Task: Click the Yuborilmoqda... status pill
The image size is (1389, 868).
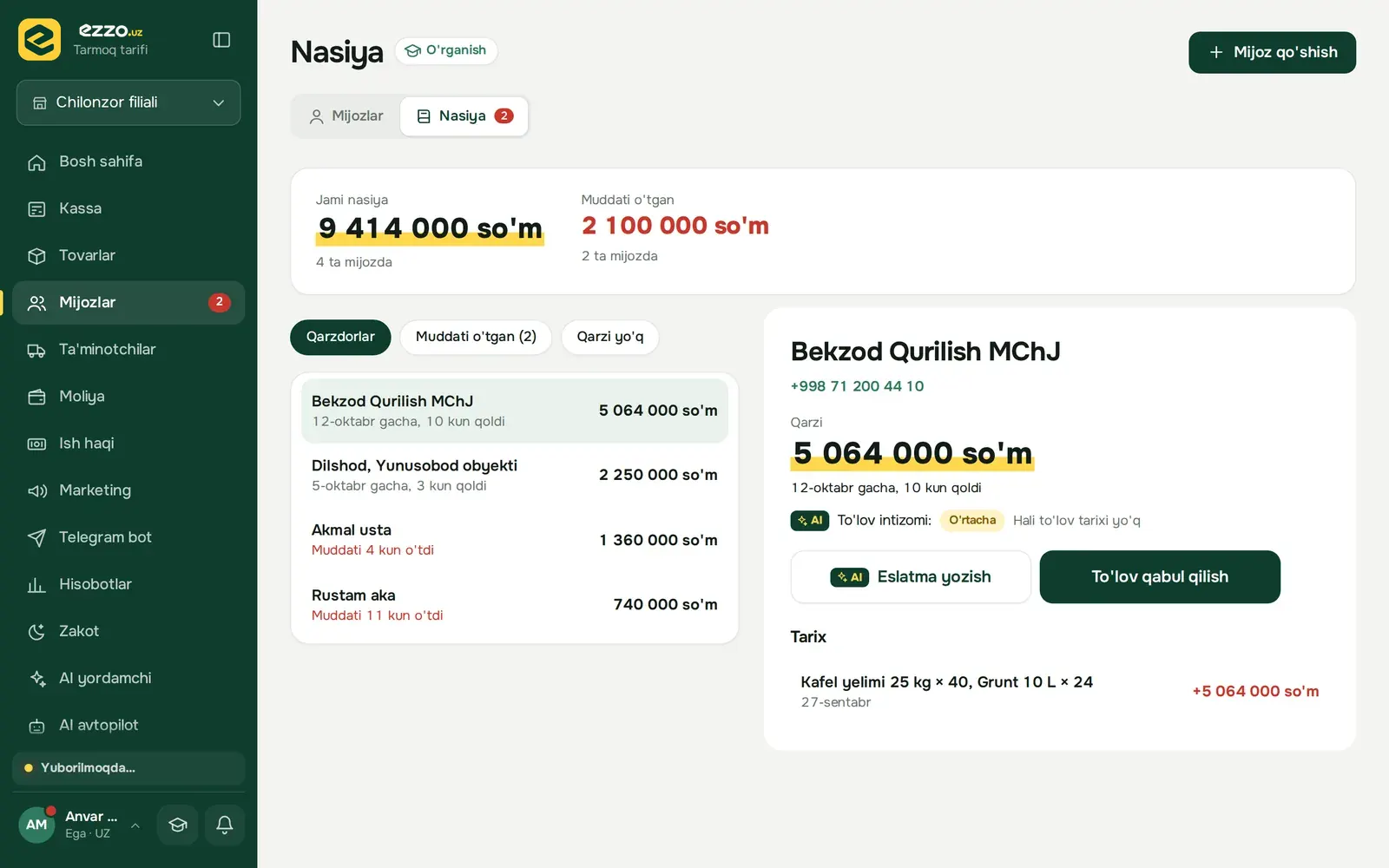Action: coord(128,768)
